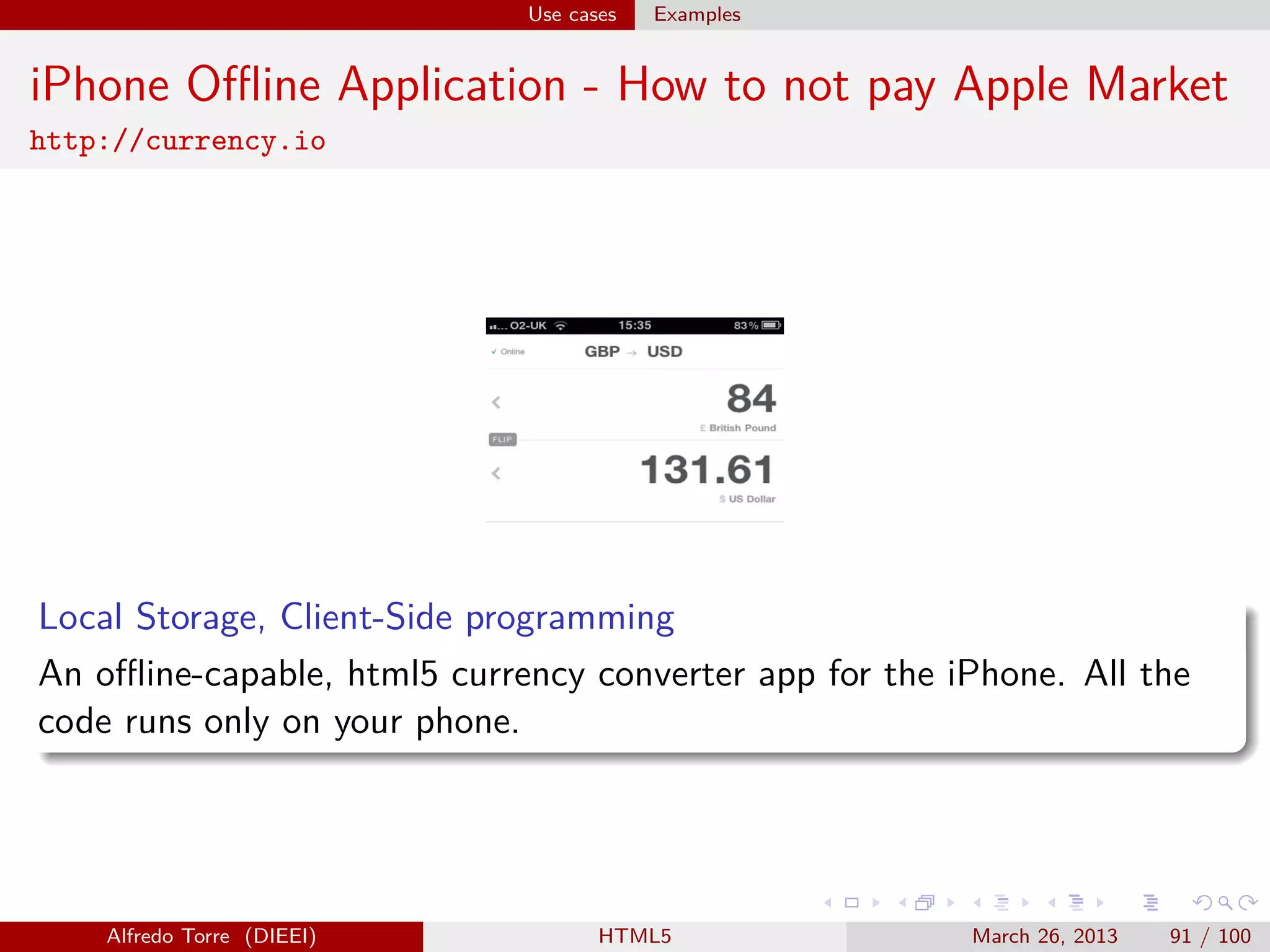The height and width of the screenshot is (952, 1270).
Task: Click the chevron beside British Pound amount
Action: [x=496, y=402]
